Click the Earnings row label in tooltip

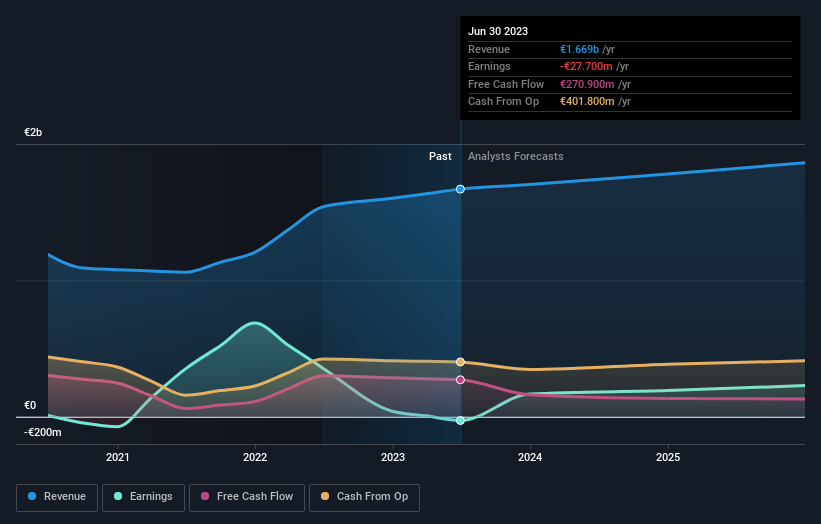tap(489, 66)
